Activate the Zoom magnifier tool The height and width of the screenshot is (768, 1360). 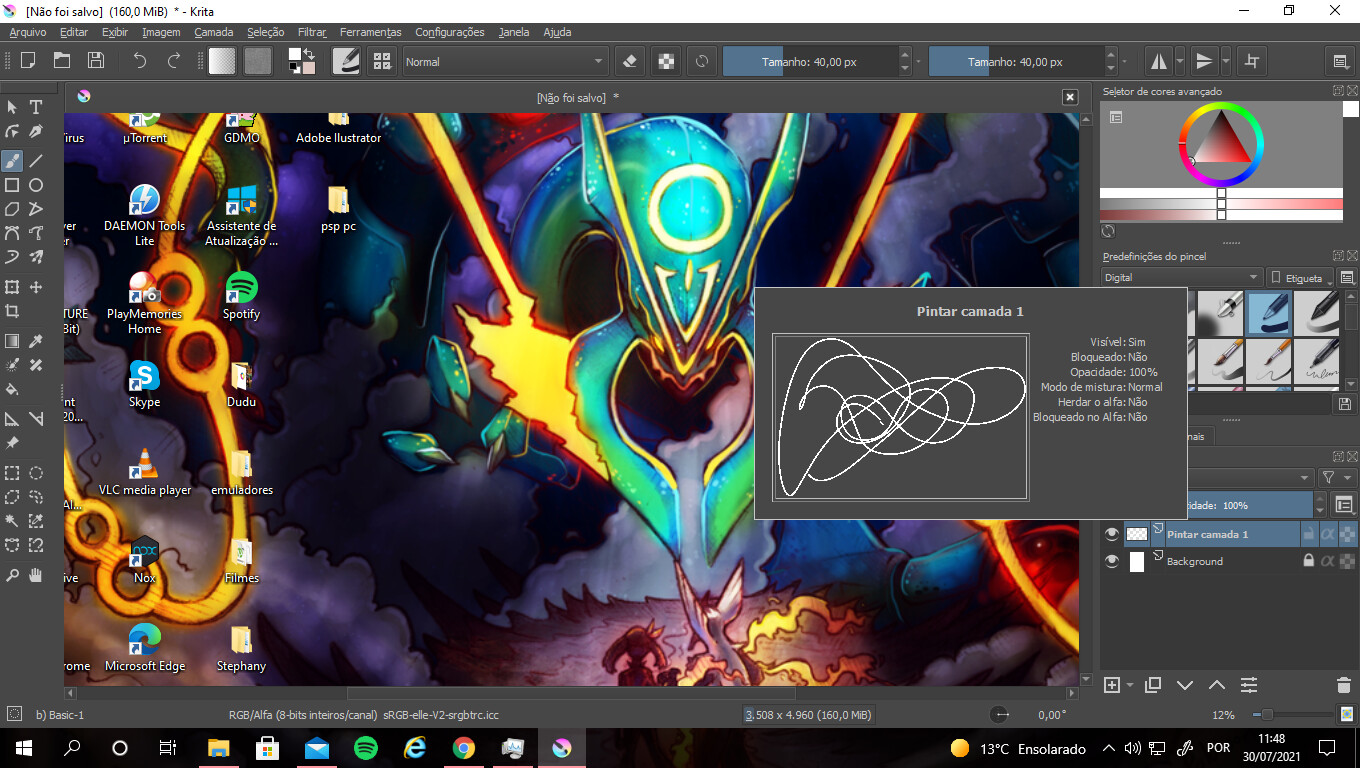coord(12,575)
